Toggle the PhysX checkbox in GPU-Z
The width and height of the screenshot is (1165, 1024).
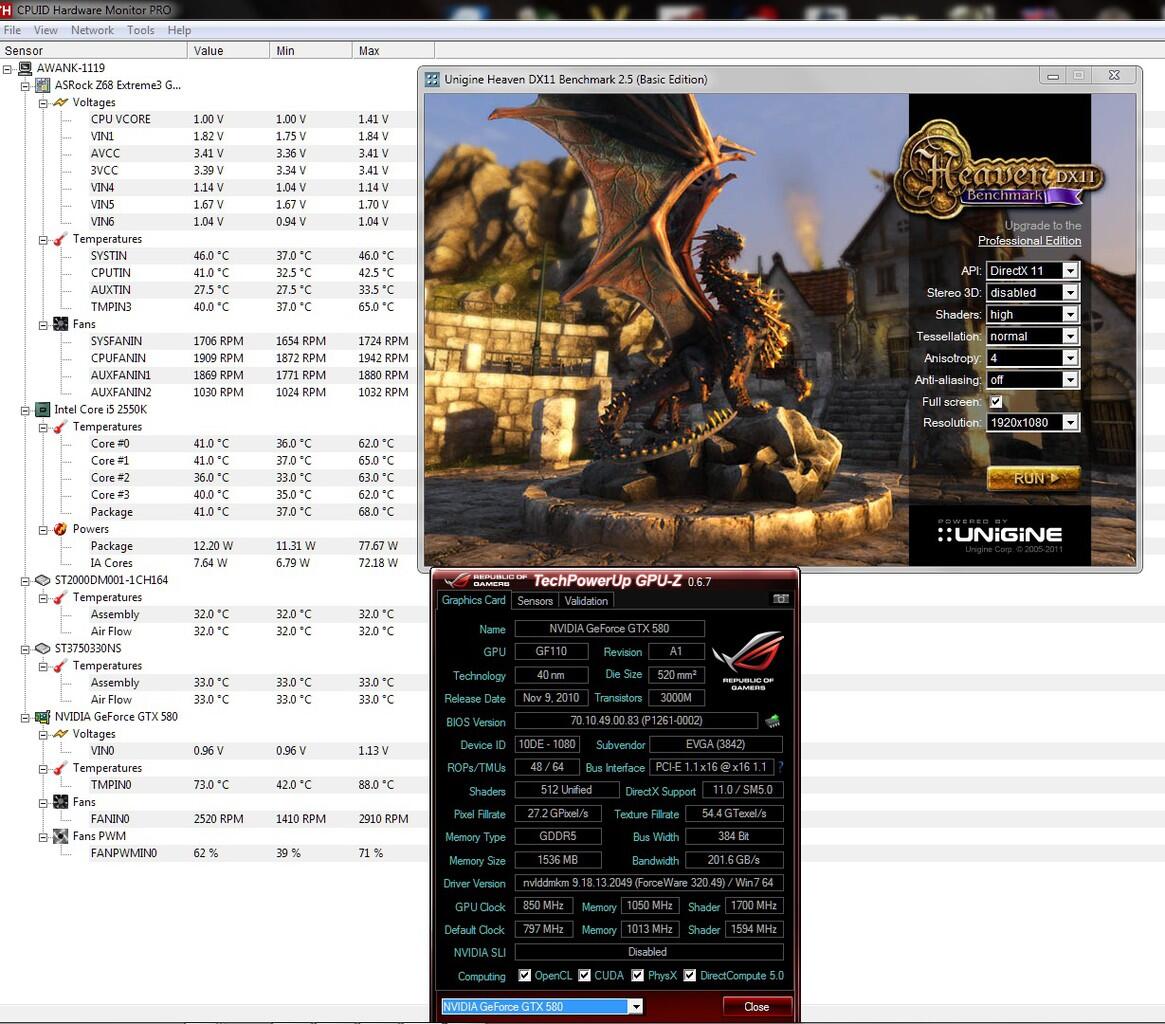[637, 975]
